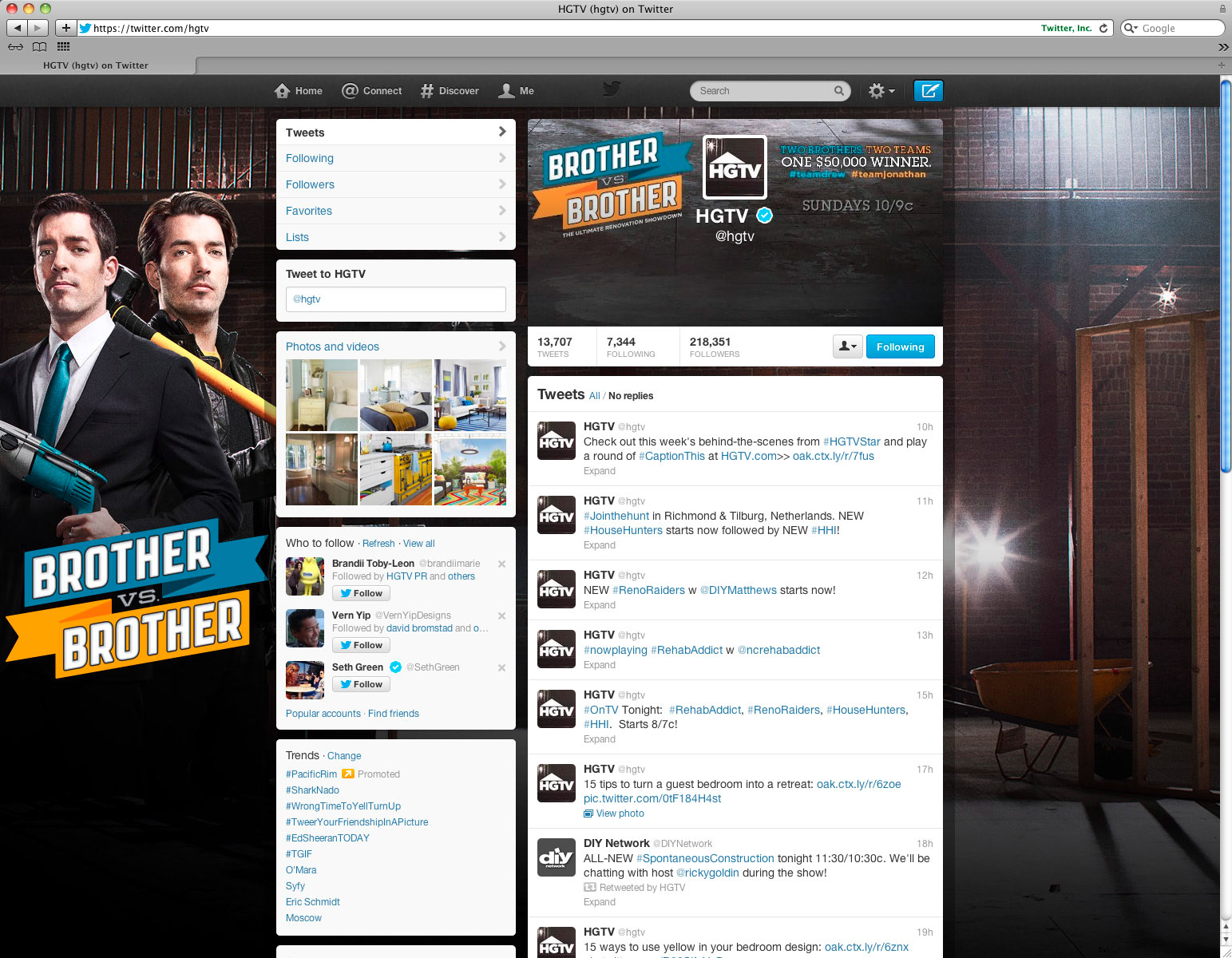Open Lists in the sidebar

(x=396, y=237)
